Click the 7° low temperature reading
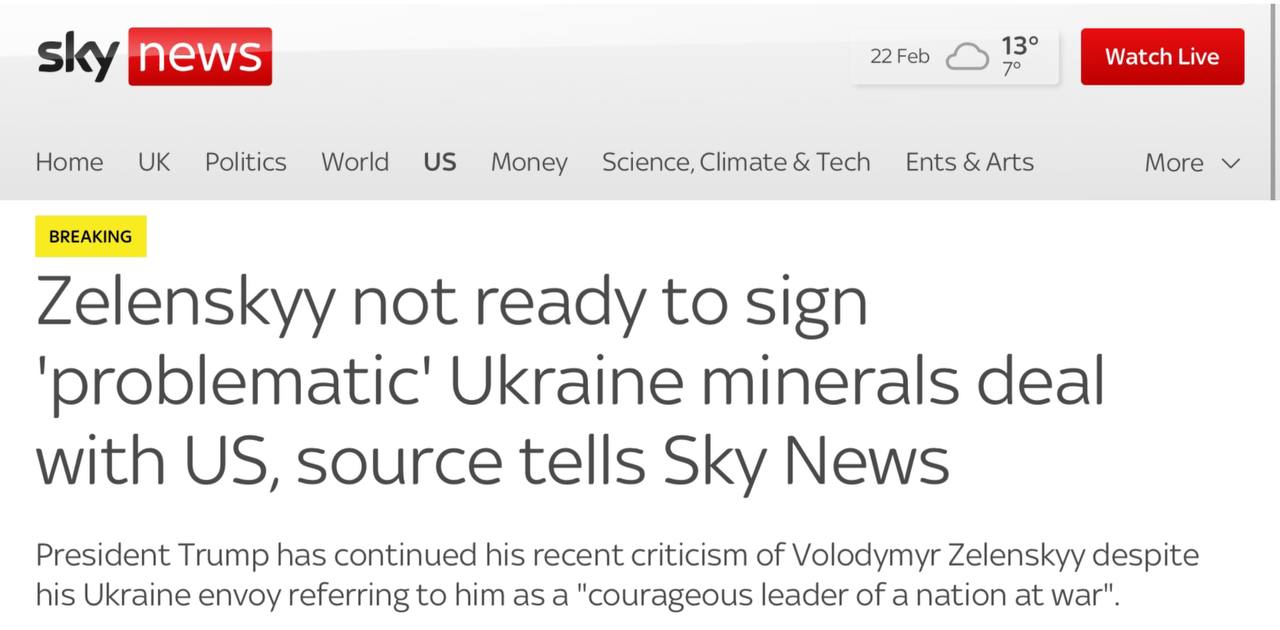This screenshot has height=630, width=1280. pyautogui.click(x=1012, y=69)
